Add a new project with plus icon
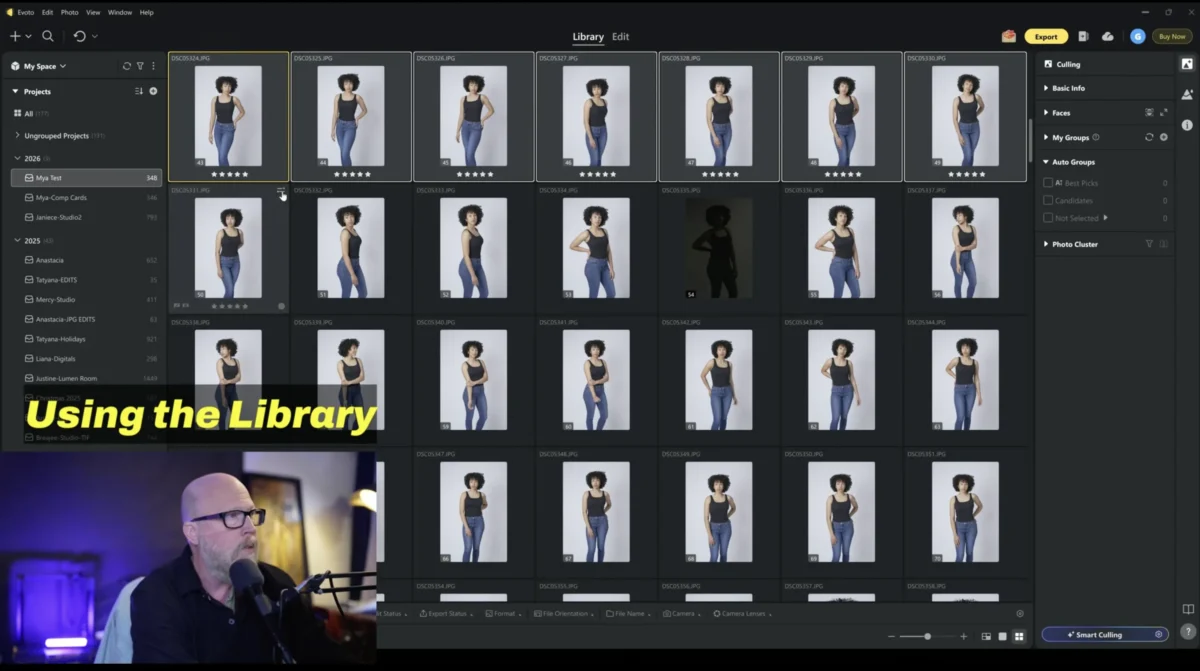The image size is (1200, 671). point(153,91)
